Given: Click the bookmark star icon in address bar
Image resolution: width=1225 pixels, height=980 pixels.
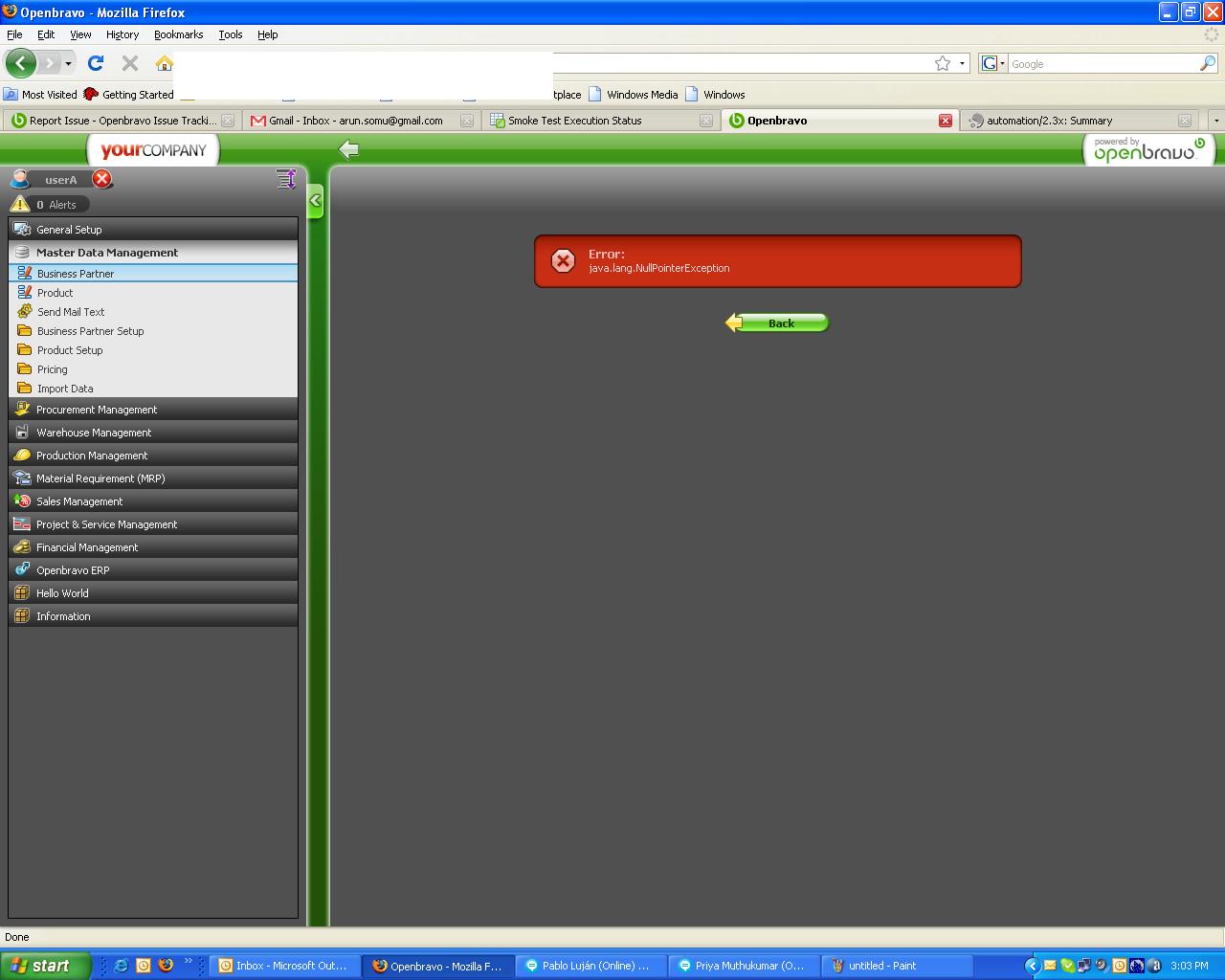Looking at the screenshot, I should [x=943, y=63].
